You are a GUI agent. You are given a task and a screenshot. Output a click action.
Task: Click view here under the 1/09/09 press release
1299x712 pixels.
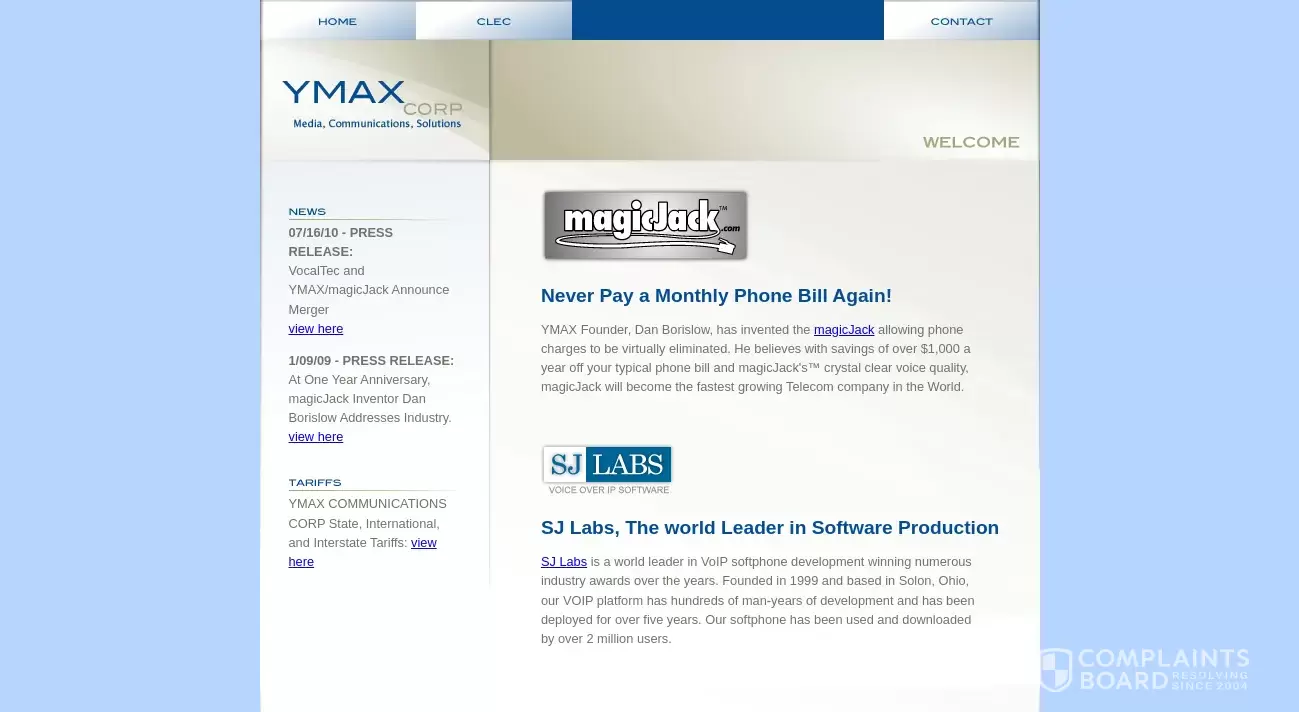315,436
